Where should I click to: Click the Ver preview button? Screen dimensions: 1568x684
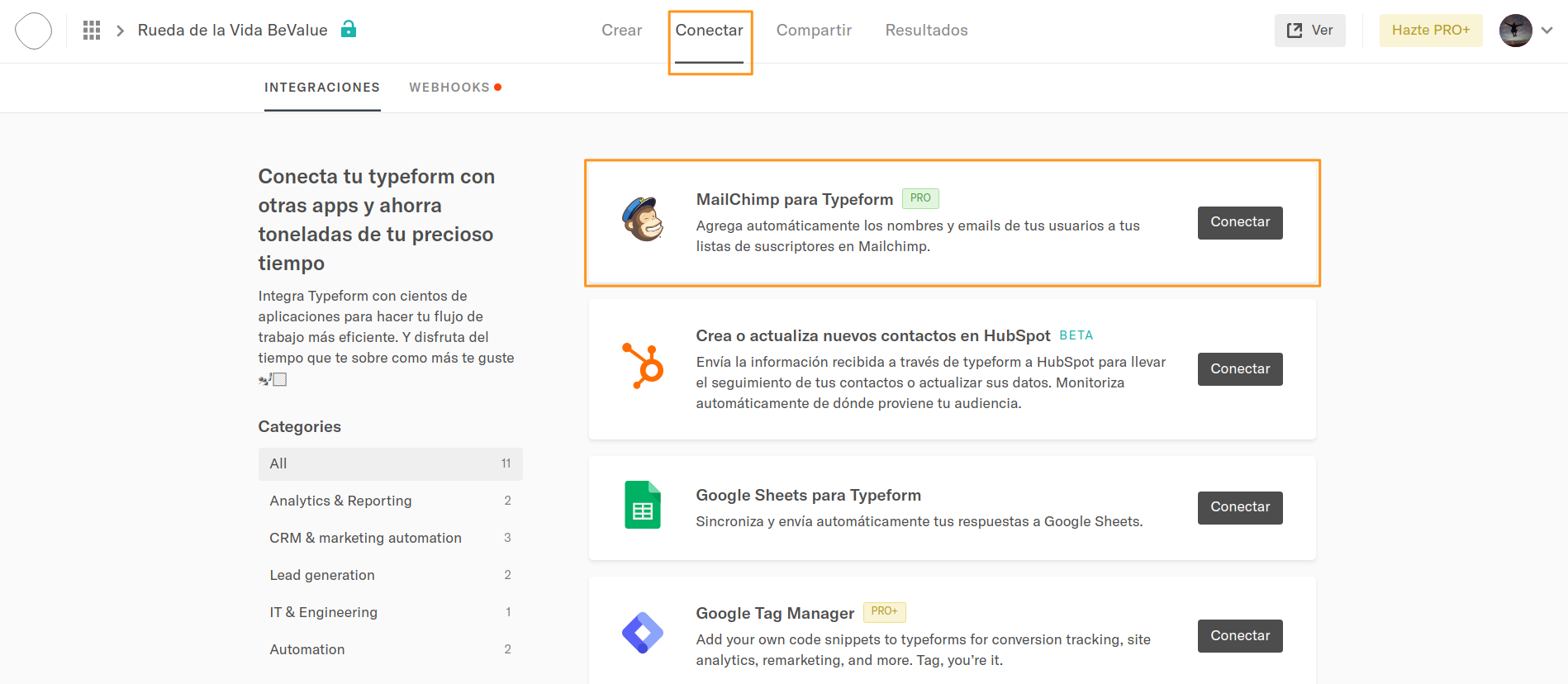(x=1309, y=31)
